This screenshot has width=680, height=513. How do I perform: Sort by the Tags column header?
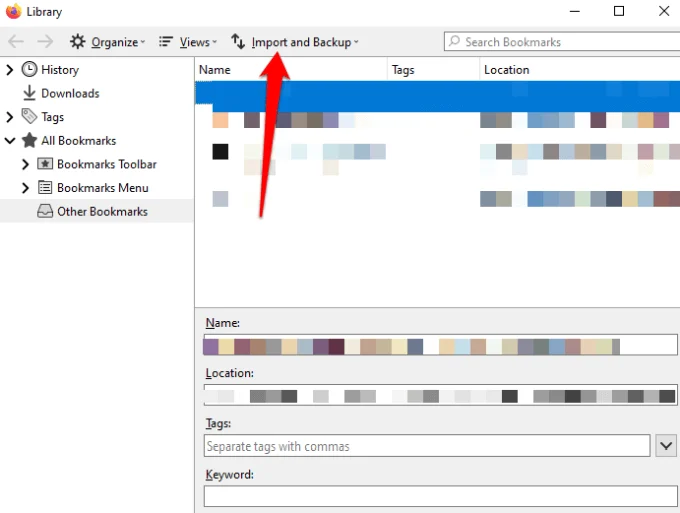coord(433,69)
